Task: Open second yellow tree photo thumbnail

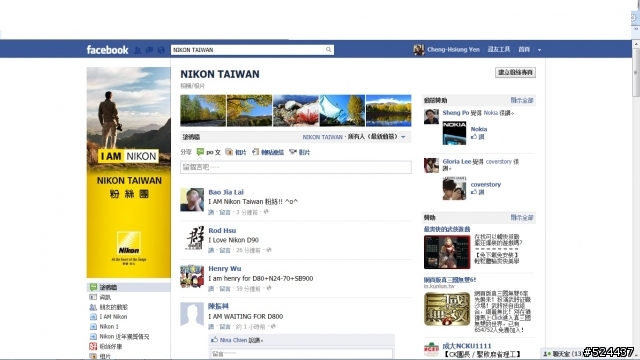Action: point(249,111)
